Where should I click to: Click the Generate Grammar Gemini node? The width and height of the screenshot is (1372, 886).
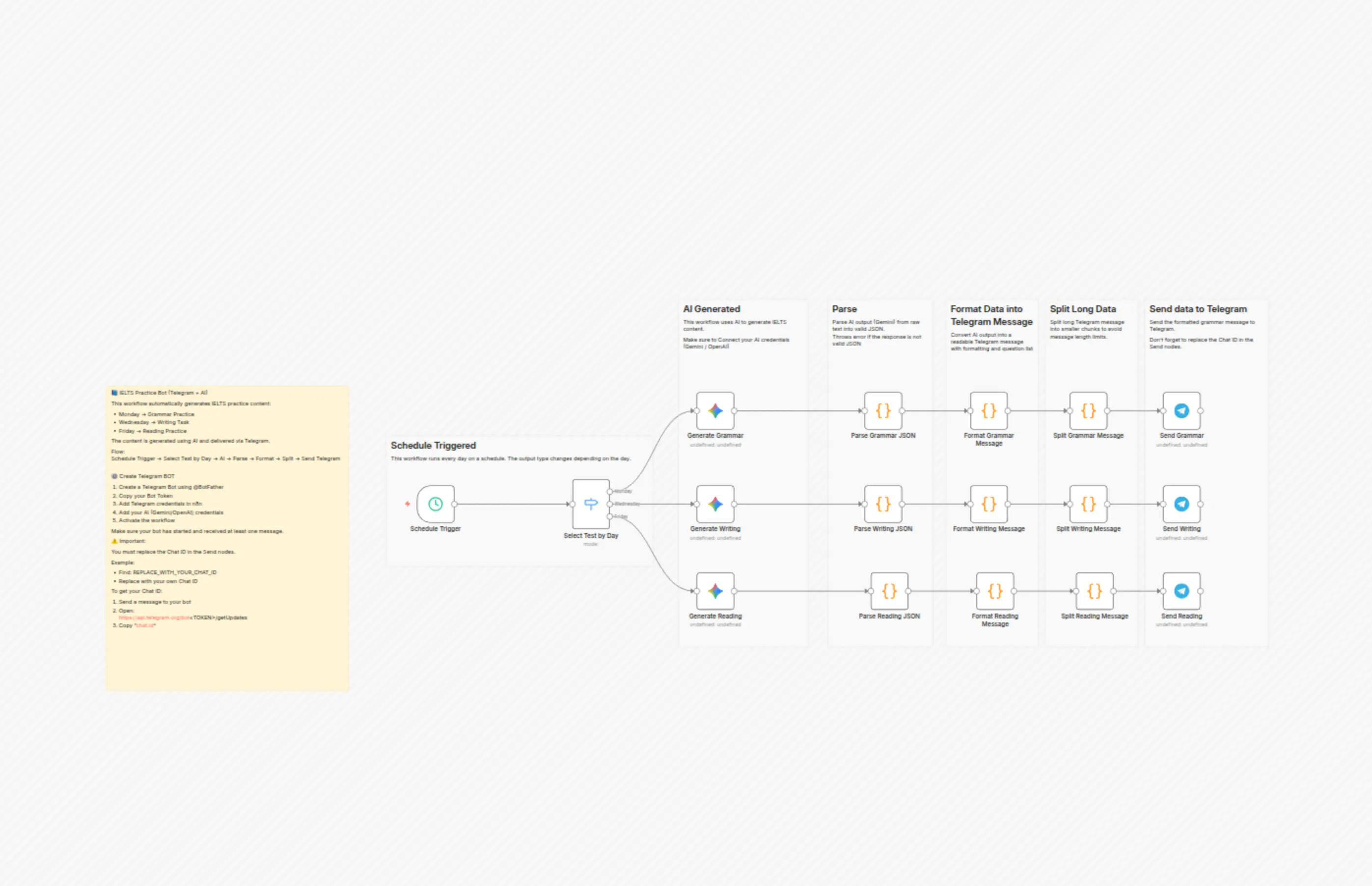click(715, 411)
